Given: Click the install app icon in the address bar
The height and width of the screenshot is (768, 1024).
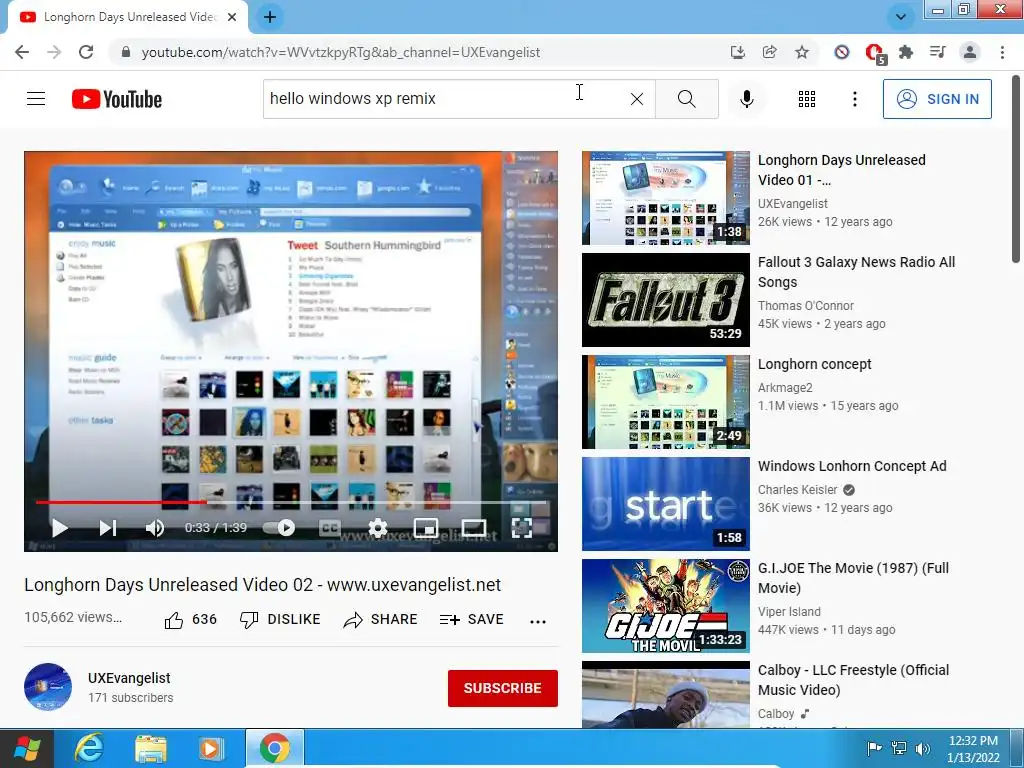Looking at the screenshot, I should tap(737, 52).
